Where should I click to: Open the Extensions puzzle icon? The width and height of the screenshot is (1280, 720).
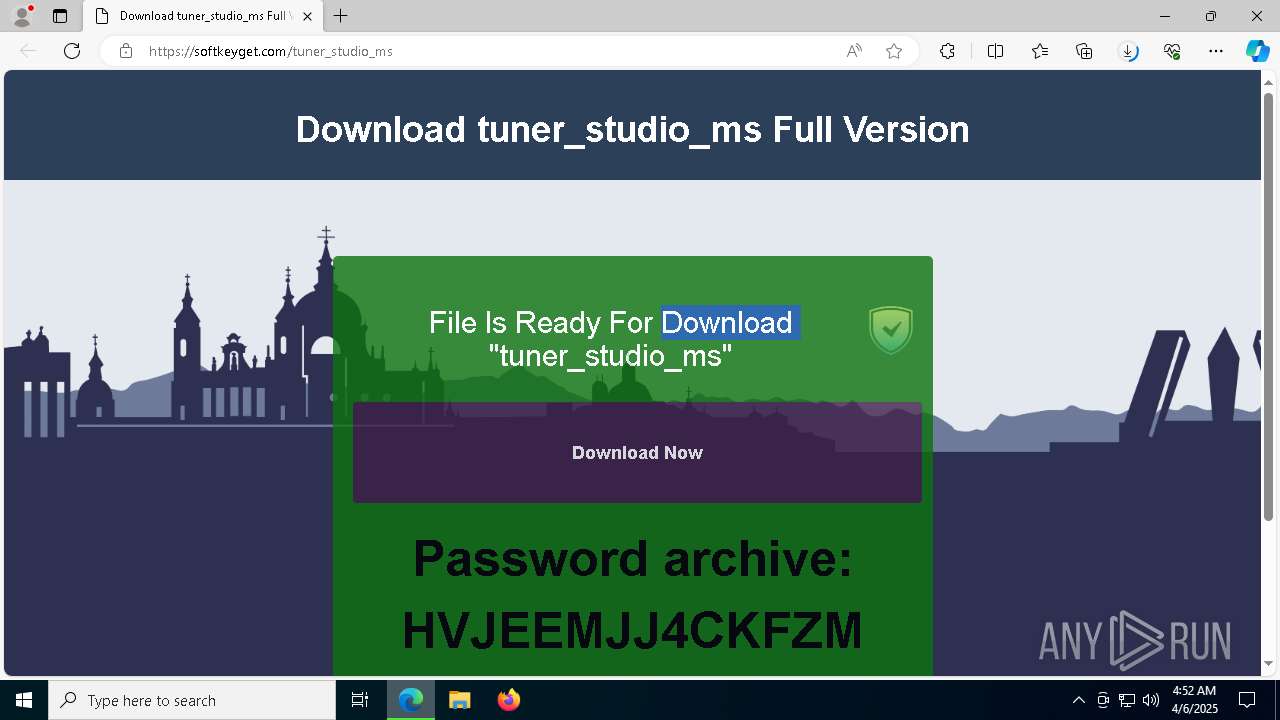(947, 51)
